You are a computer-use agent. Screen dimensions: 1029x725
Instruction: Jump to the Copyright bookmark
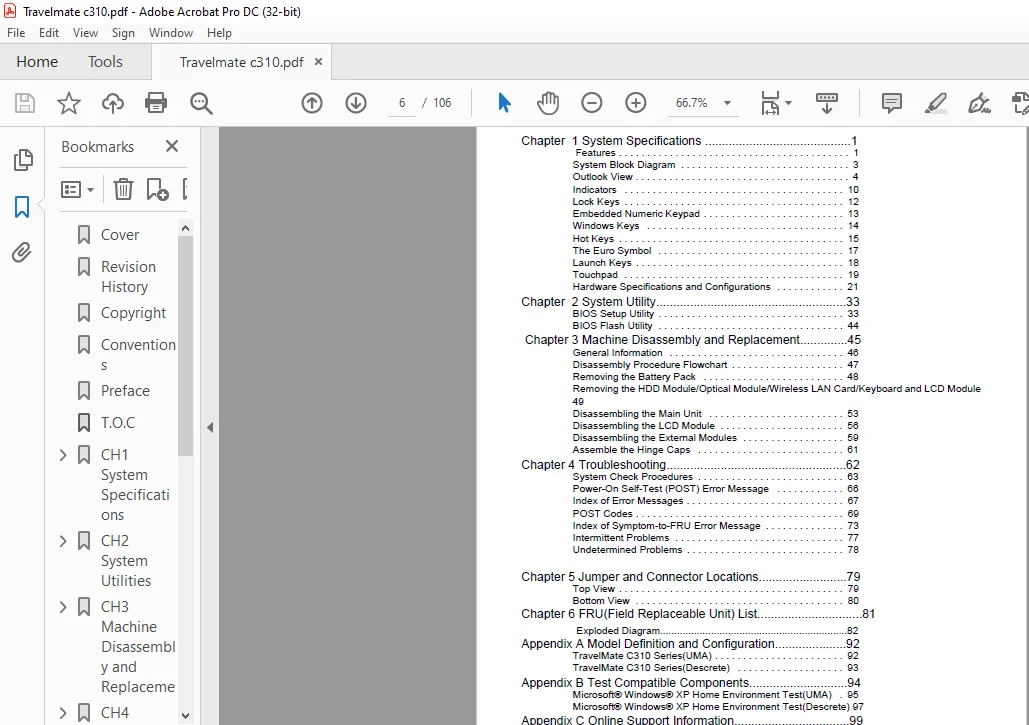(133, 313)
